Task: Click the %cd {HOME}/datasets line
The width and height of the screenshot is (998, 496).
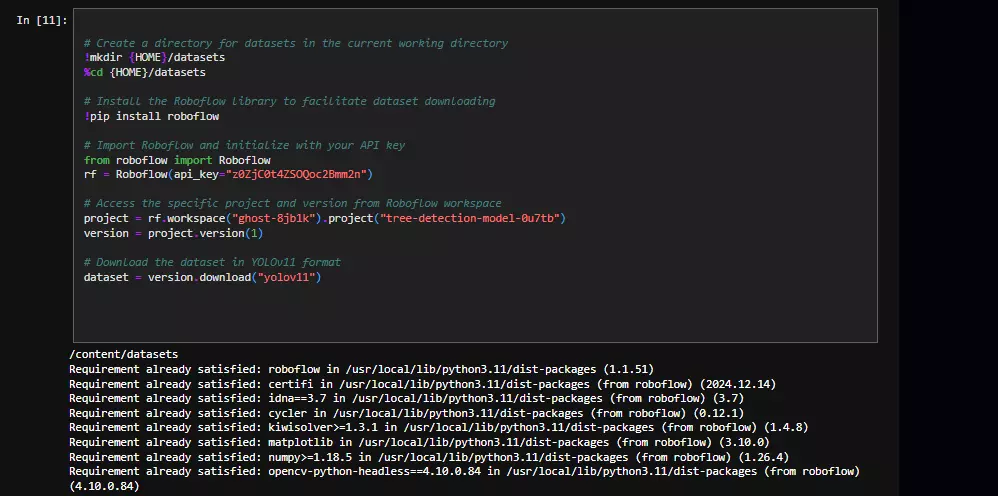Action: [144, 72]
